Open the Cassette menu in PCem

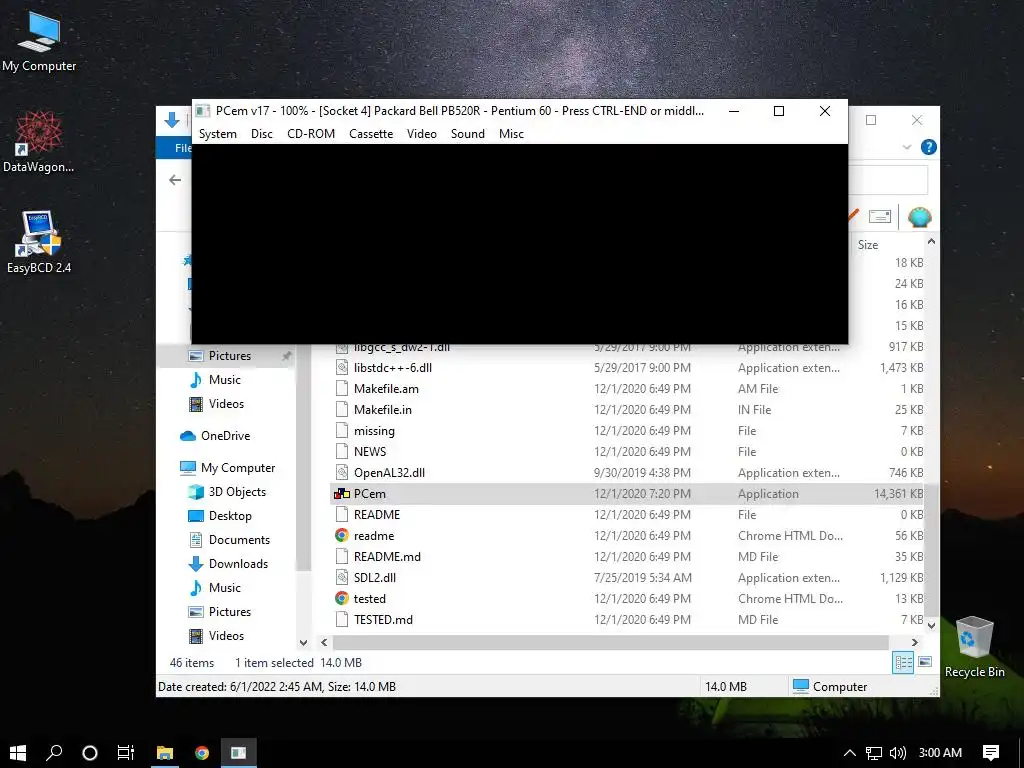tap(371, 134)
